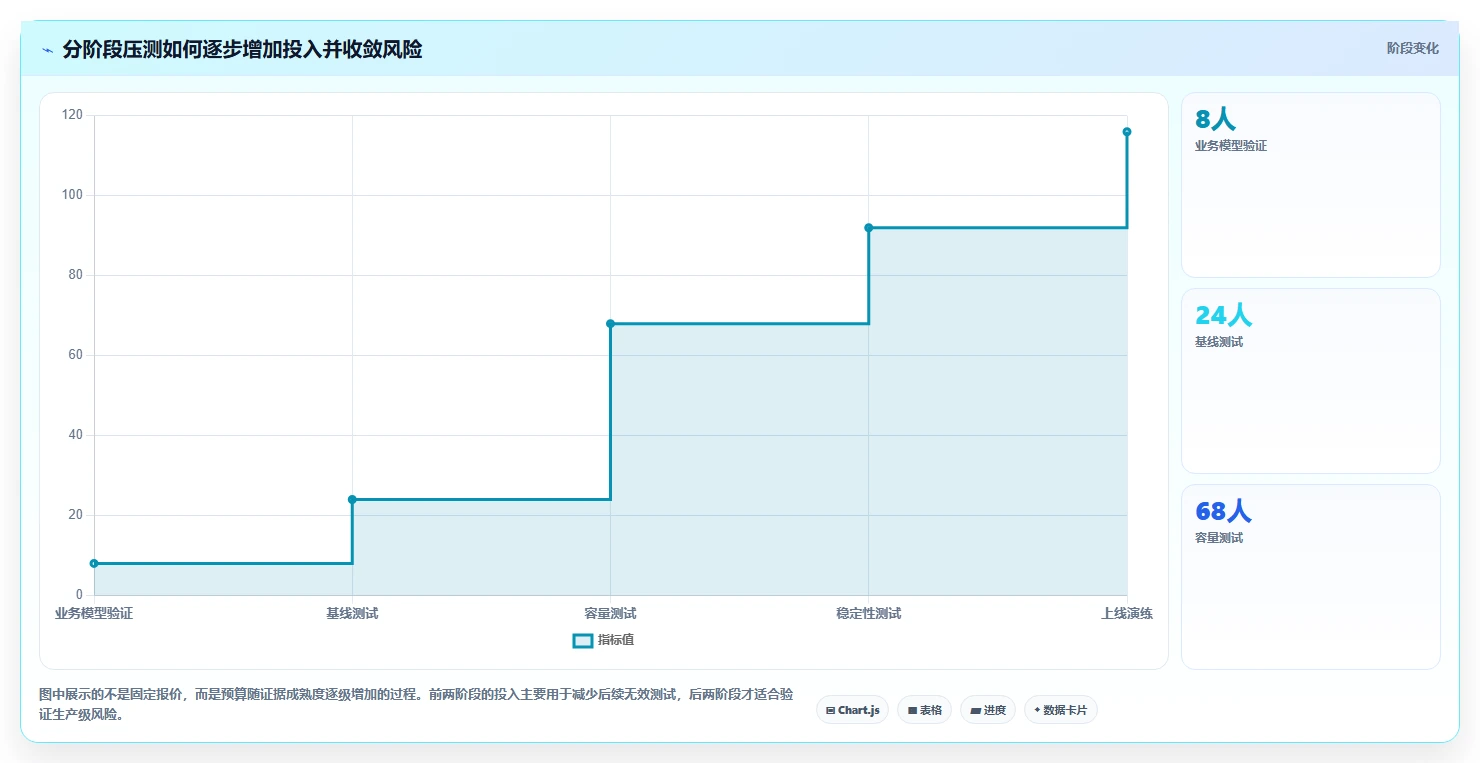
Task: Select the 数据卡片 tag chip
Action: (x=1060, y=710)
